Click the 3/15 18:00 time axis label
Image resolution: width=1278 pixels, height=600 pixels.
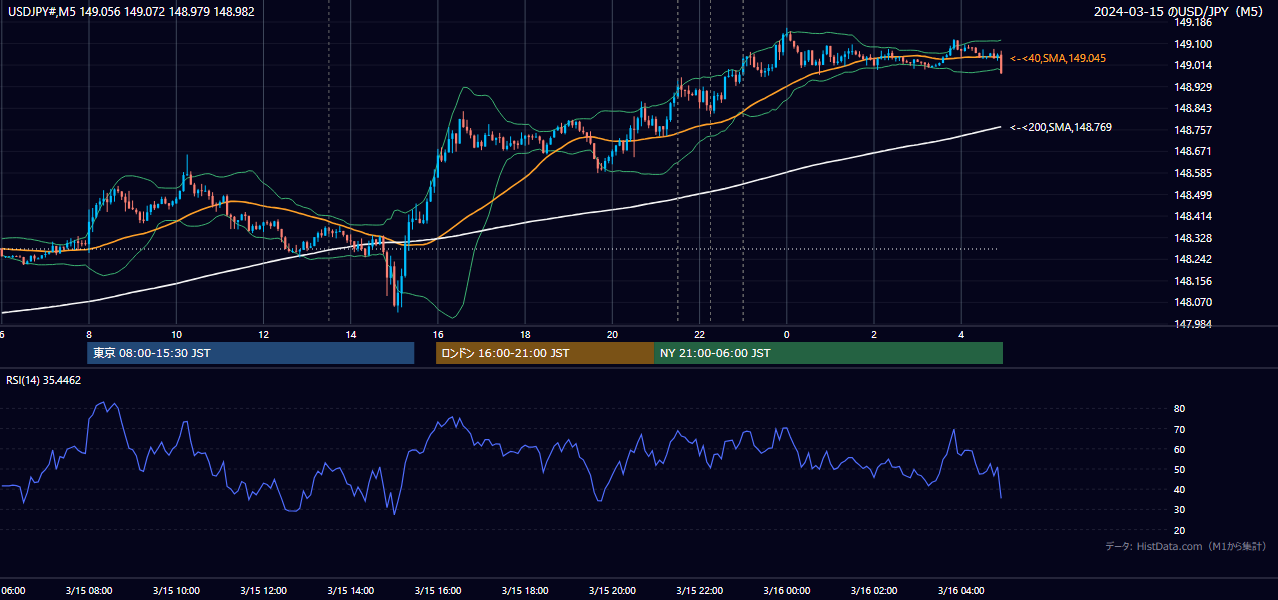525,590
